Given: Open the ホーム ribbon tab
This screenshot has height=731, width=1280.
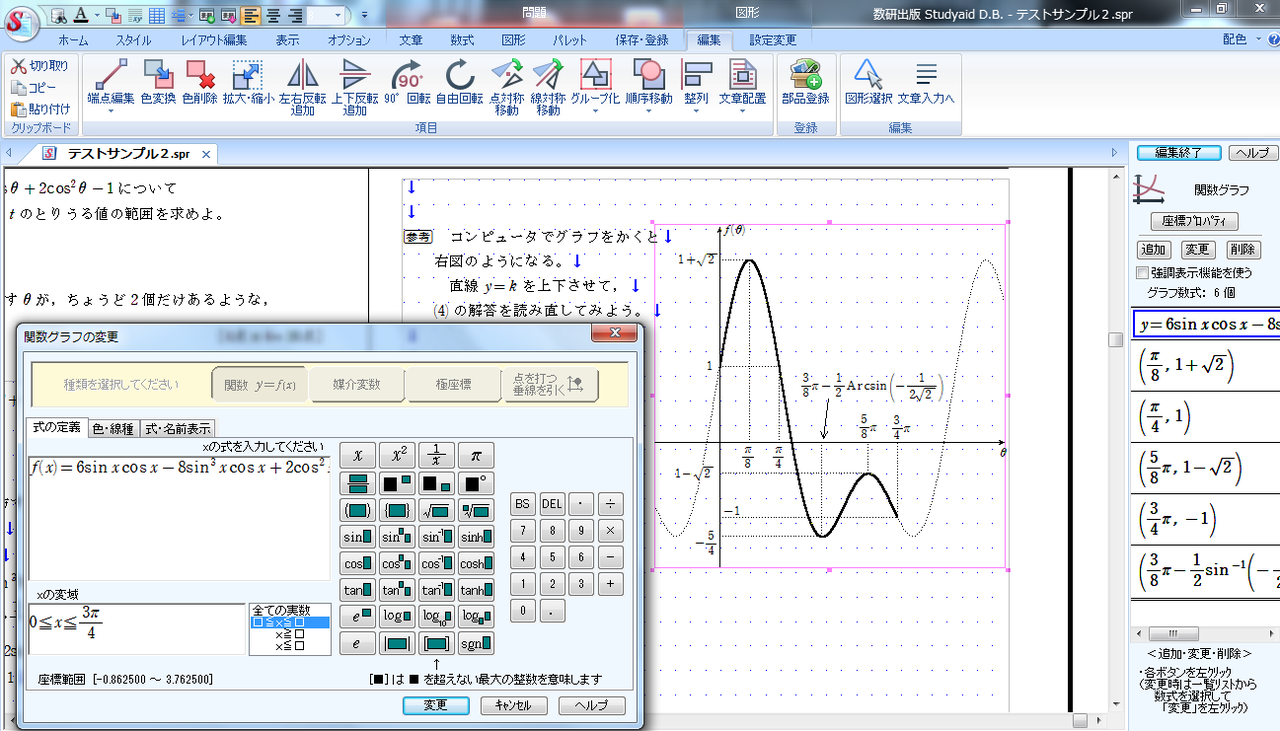Looking at the screenshot, I should tap(73, 41).
